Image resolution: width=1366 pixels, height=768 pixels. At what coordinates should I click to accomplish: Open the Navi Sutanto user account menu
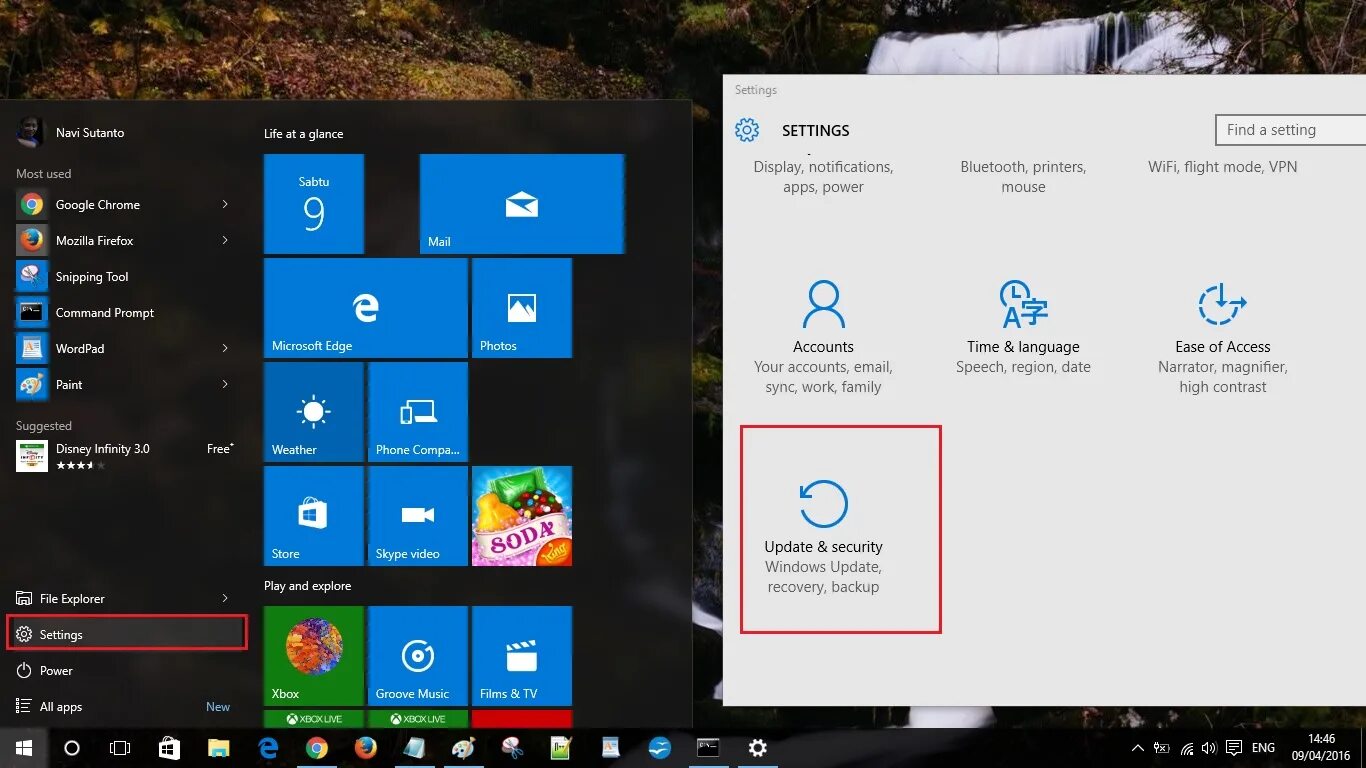click(71, 132)
